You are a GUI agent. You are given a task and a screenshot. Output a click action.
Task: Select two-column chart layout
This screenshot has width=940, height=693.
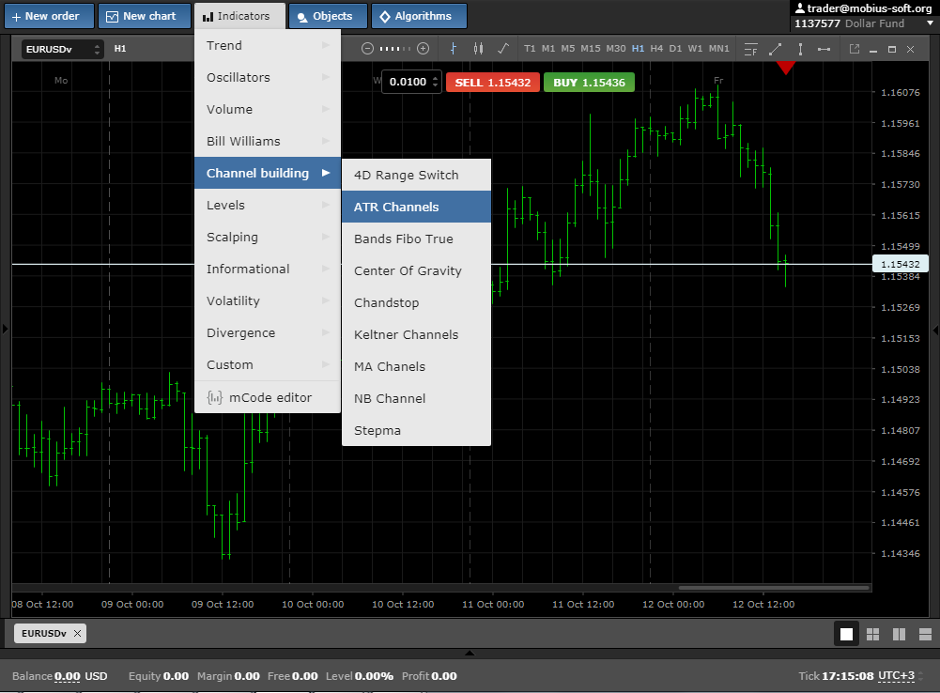(899, 634)
